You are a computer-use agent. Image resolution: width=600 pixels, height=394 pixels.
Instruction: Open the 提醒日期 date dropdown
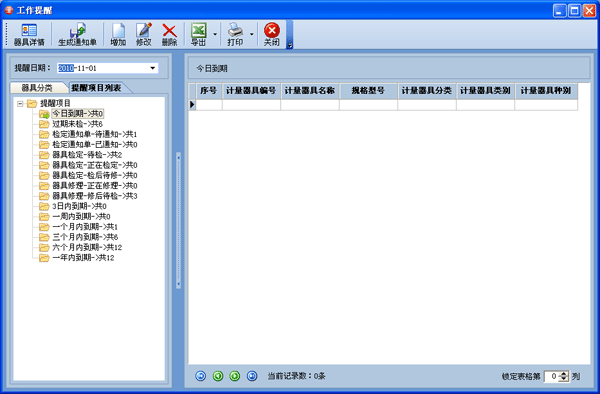pos(153,68)
